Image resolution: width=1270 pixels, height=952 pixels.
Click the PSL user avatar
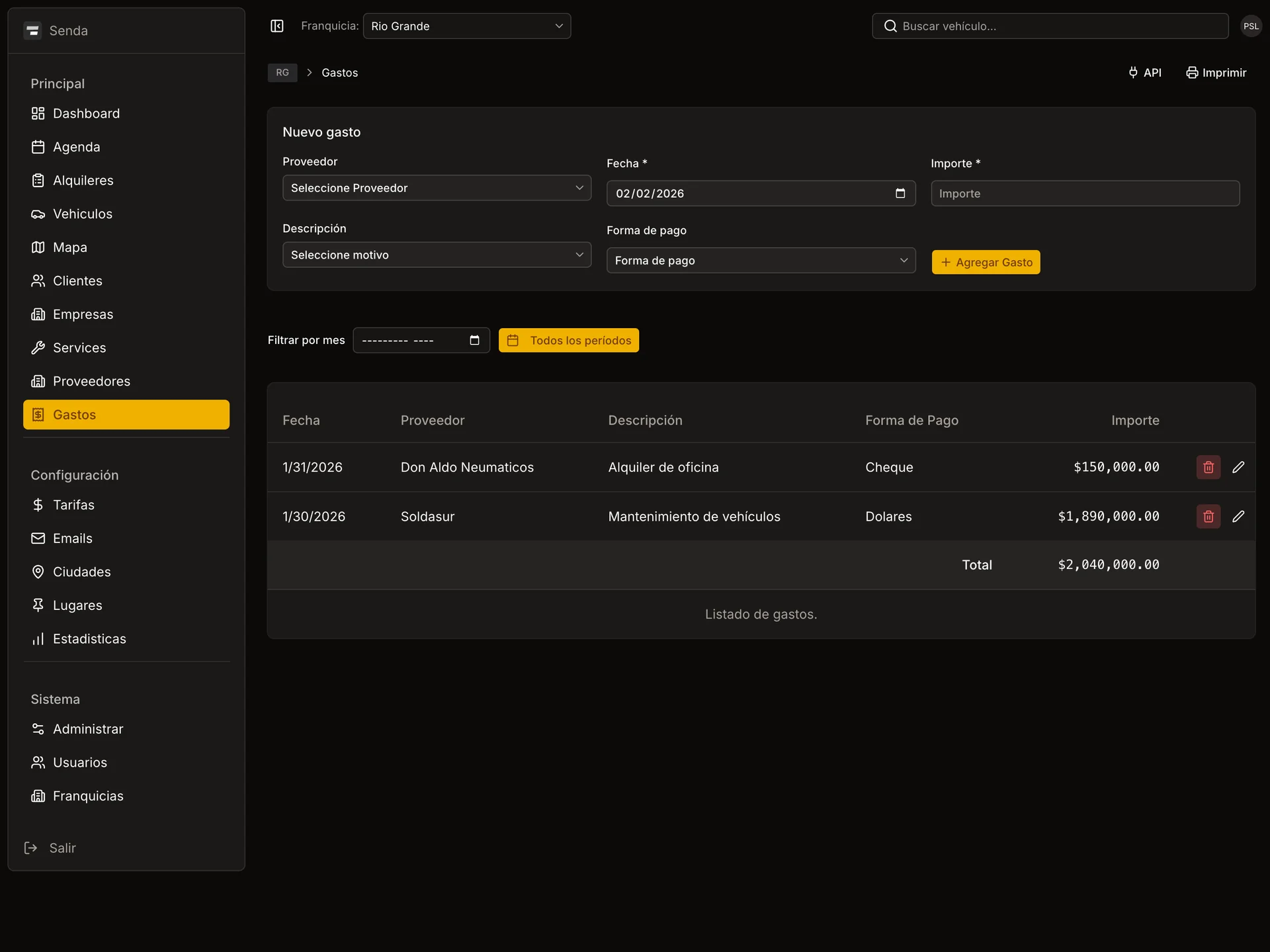coord(1250,26)
